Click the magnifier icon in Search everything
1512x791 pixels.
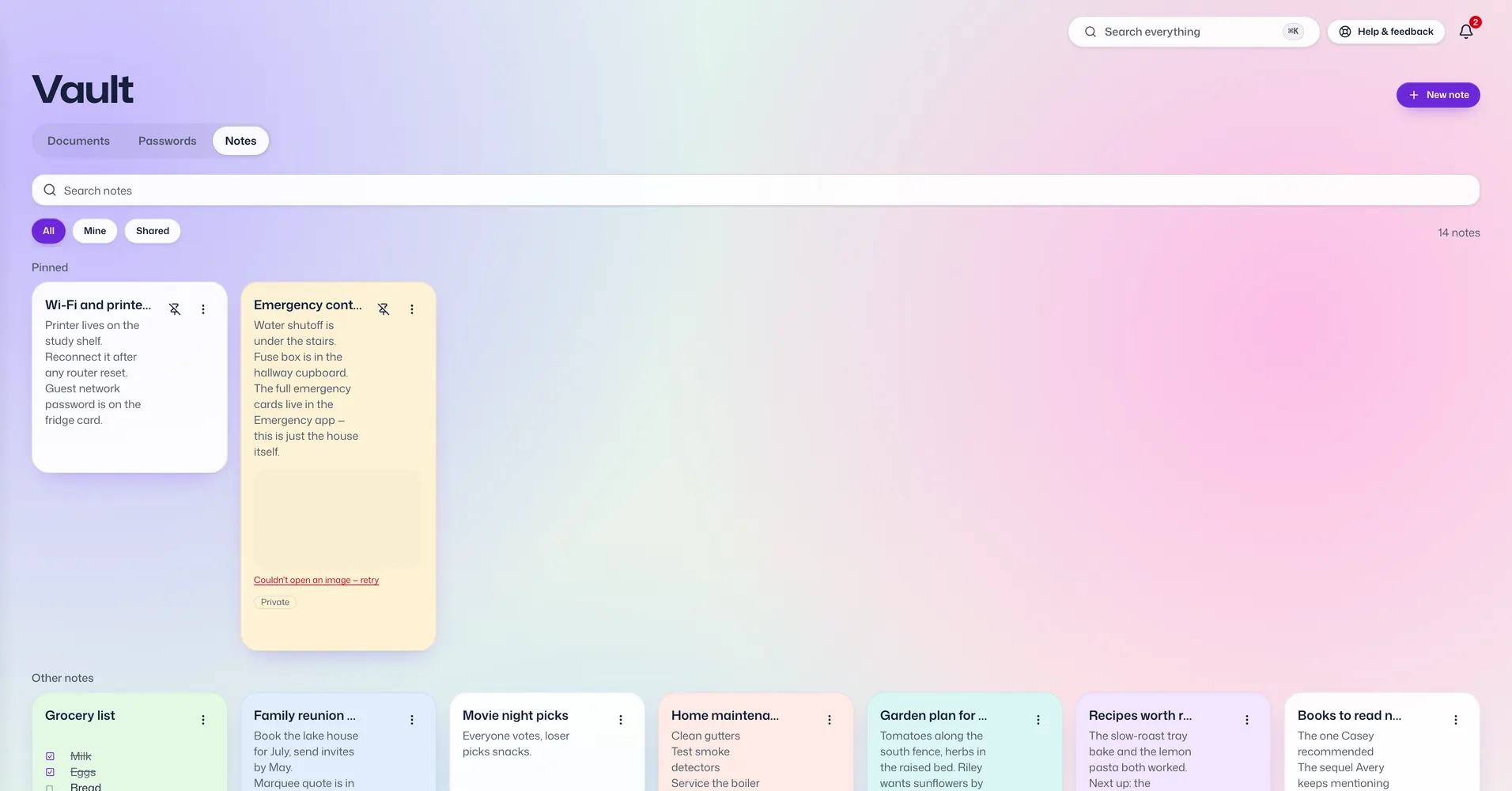coord(1091,32)
